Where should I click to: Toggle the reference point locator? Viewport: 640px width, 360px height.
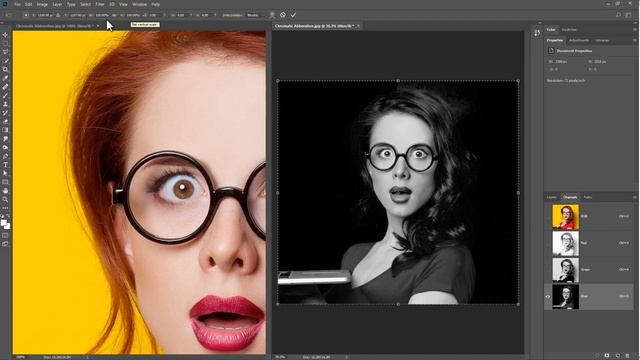click(x=26, y=15)
